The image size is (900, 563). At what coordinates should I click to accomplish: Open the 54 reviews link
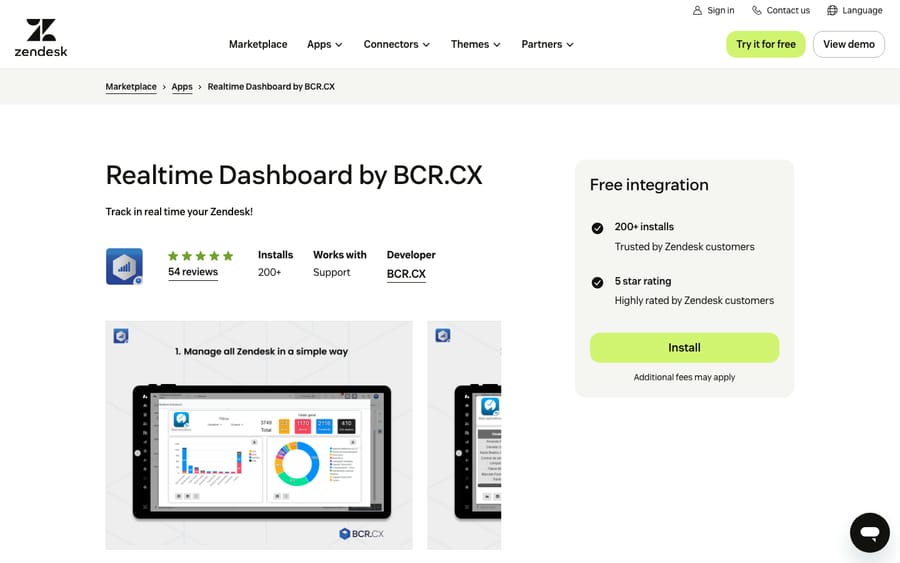coord(193,272)
